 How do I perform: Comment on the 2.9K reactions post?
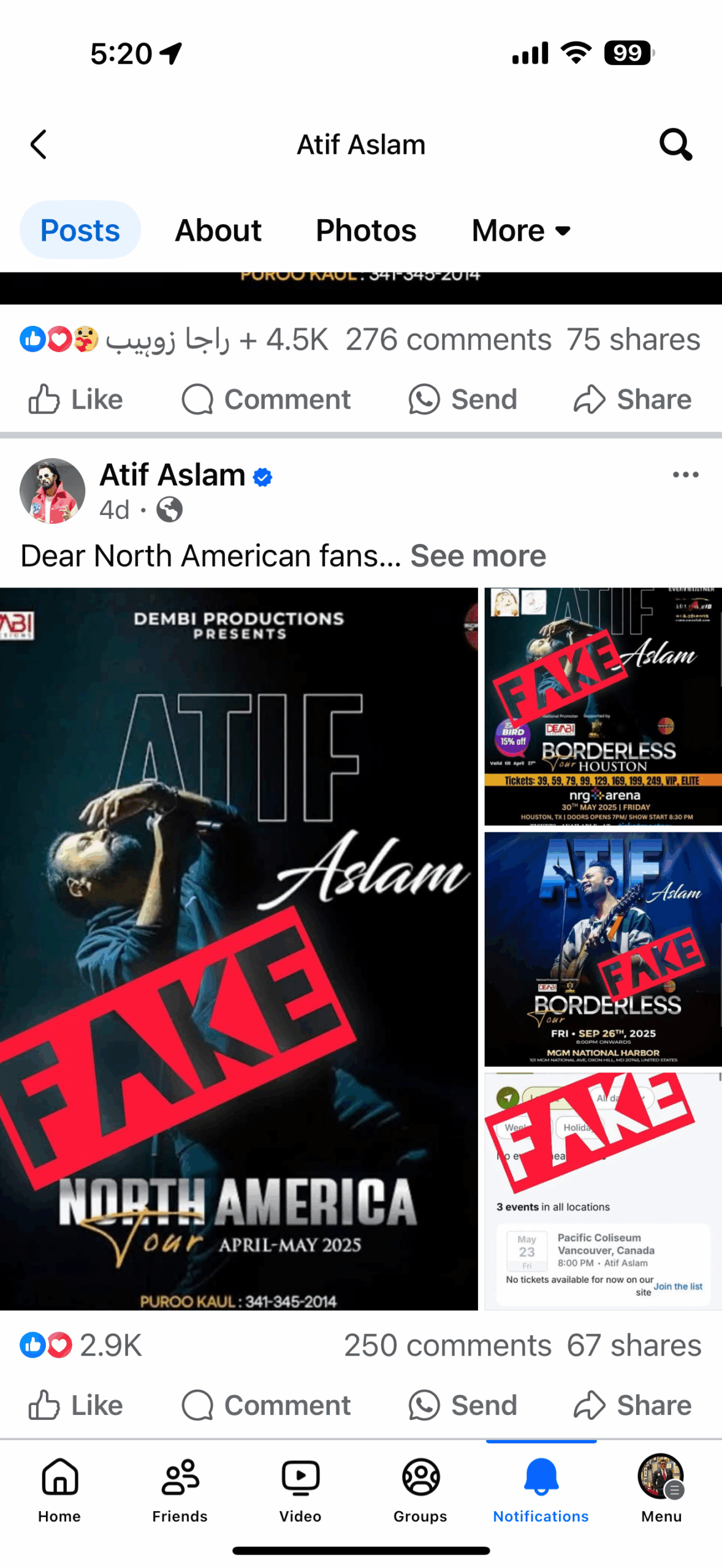pos(266,1405)
